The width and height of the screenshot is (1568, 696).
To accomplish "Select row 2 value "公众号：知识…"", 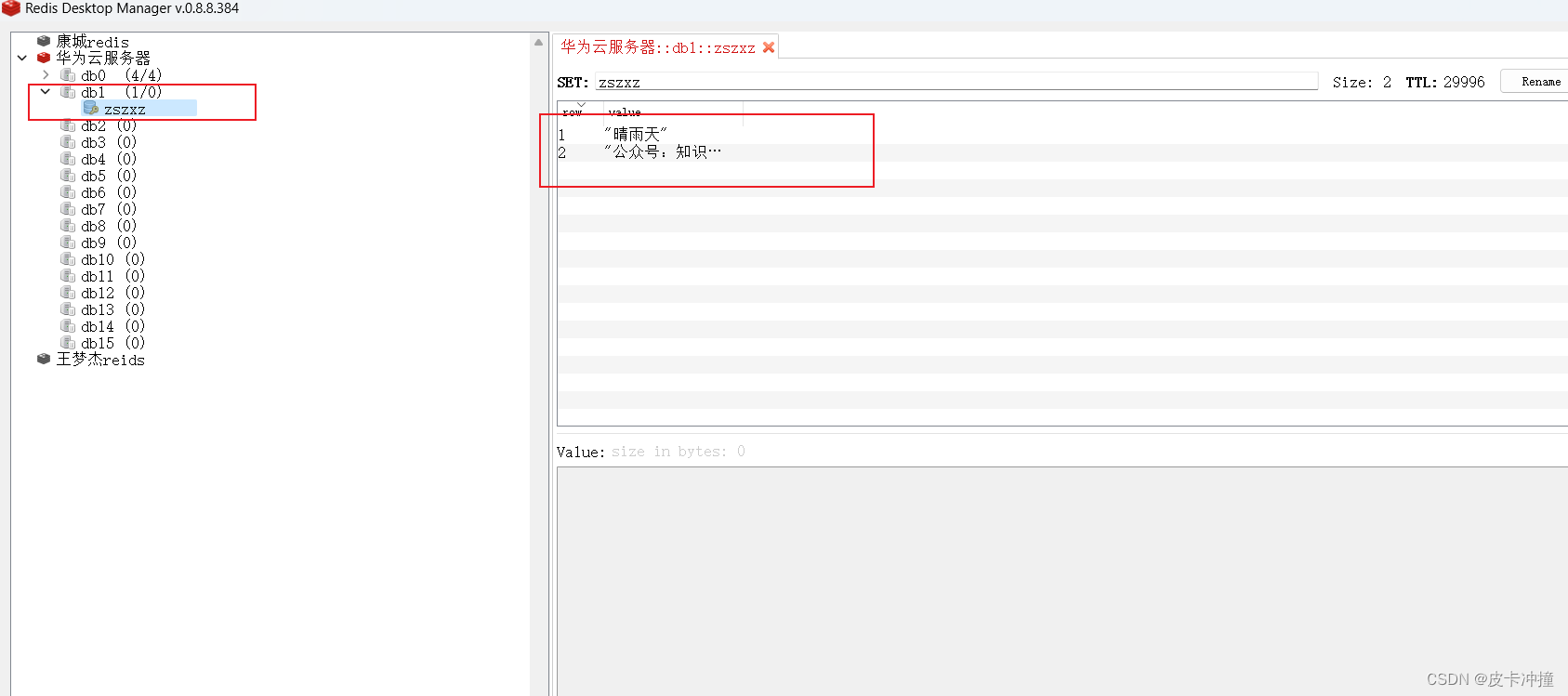I will 663,151.
